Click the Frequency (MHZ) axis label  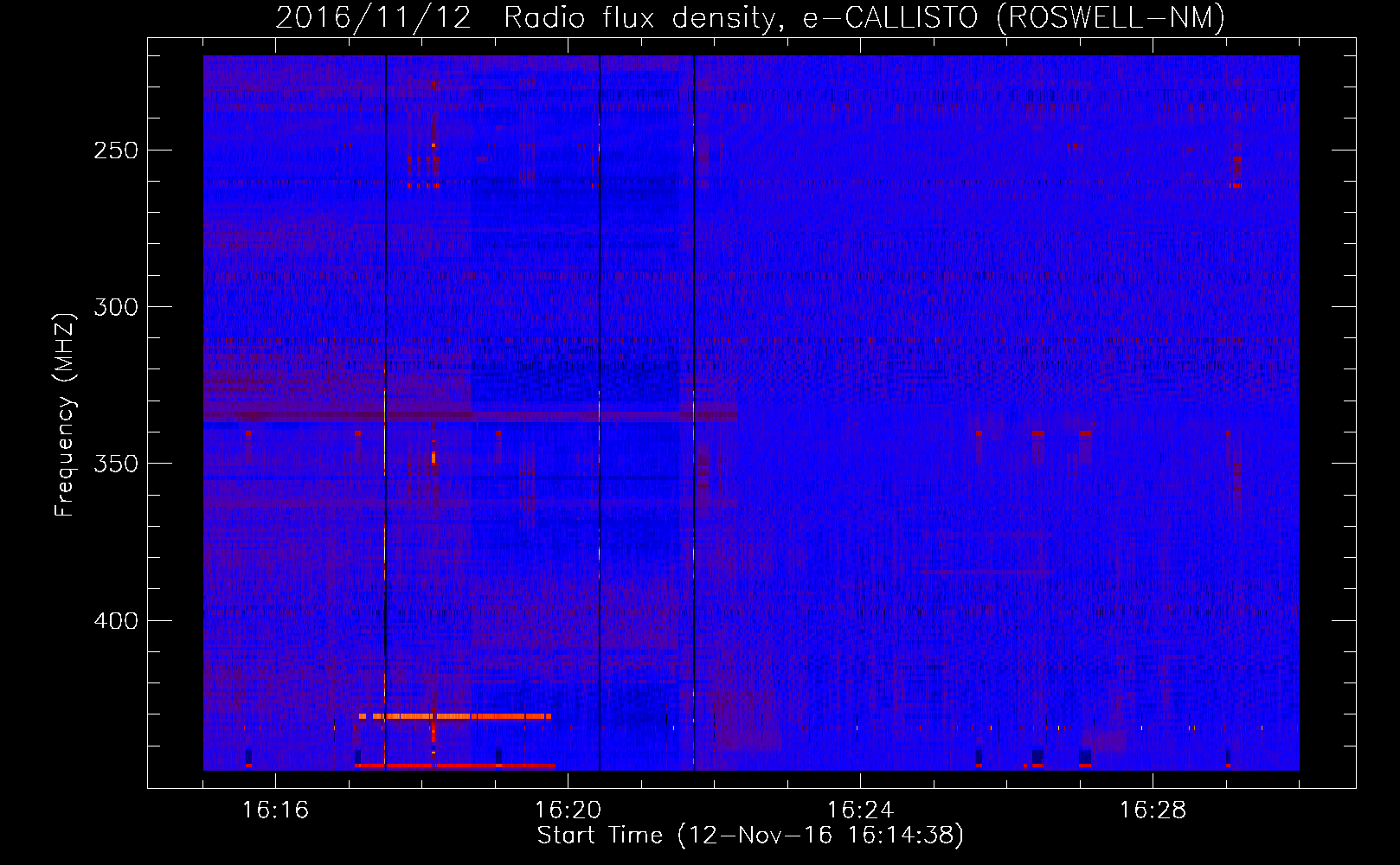[65, 415]
